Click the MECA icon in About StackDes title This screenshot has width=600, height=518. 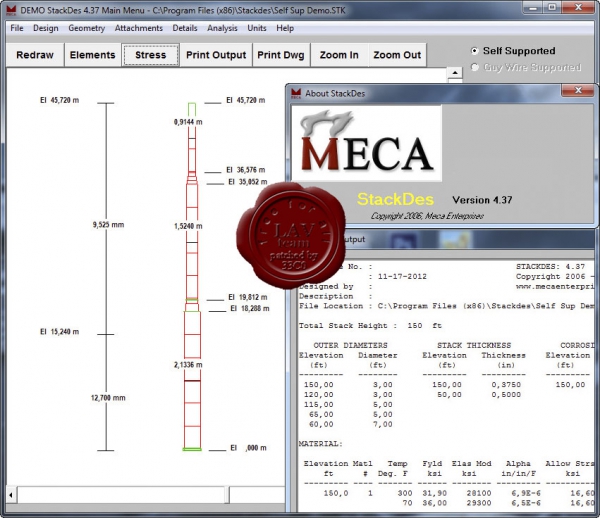(x=296, y=93)
